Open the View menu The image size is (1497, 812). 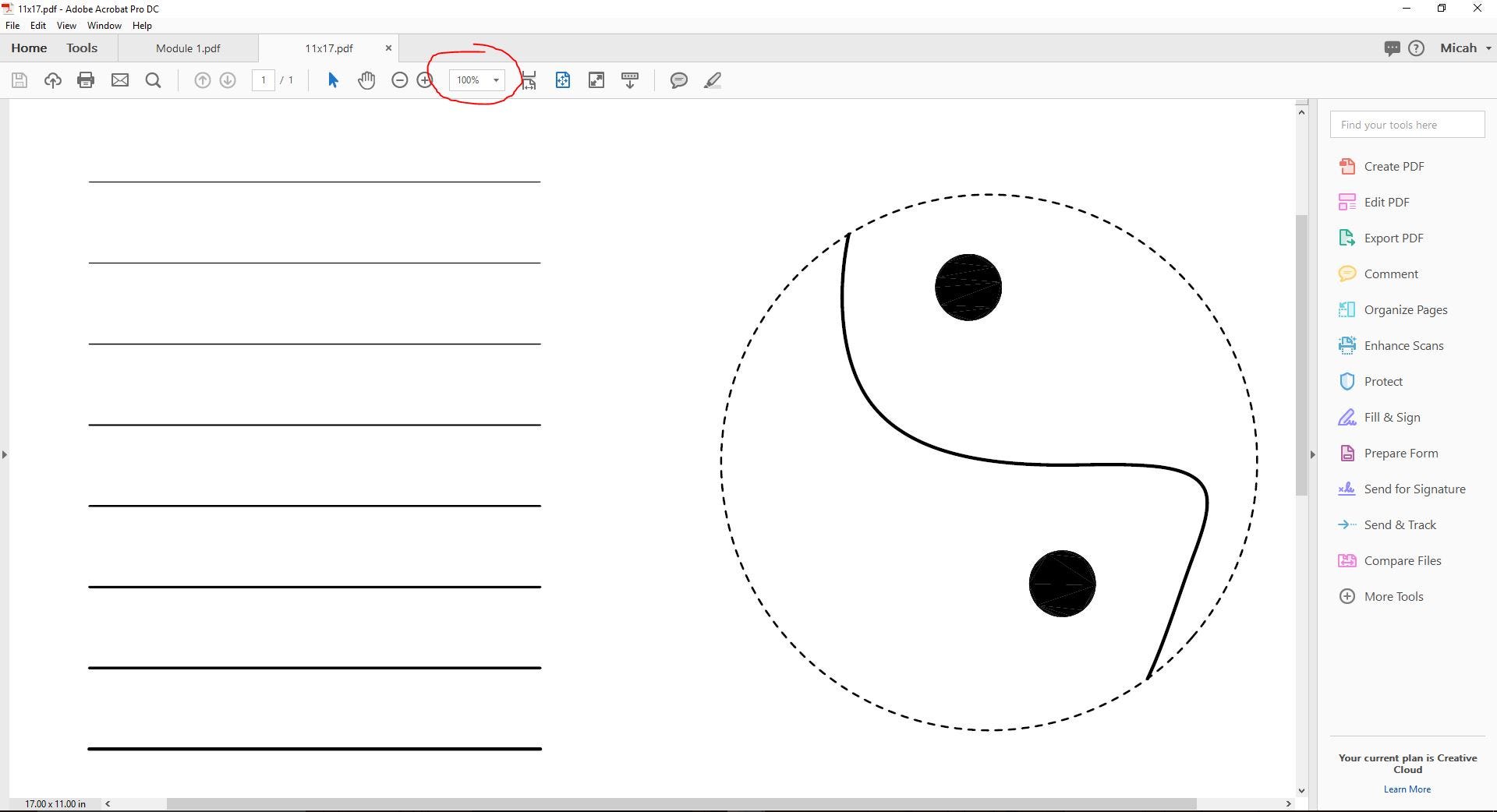[x=66, y=26]
